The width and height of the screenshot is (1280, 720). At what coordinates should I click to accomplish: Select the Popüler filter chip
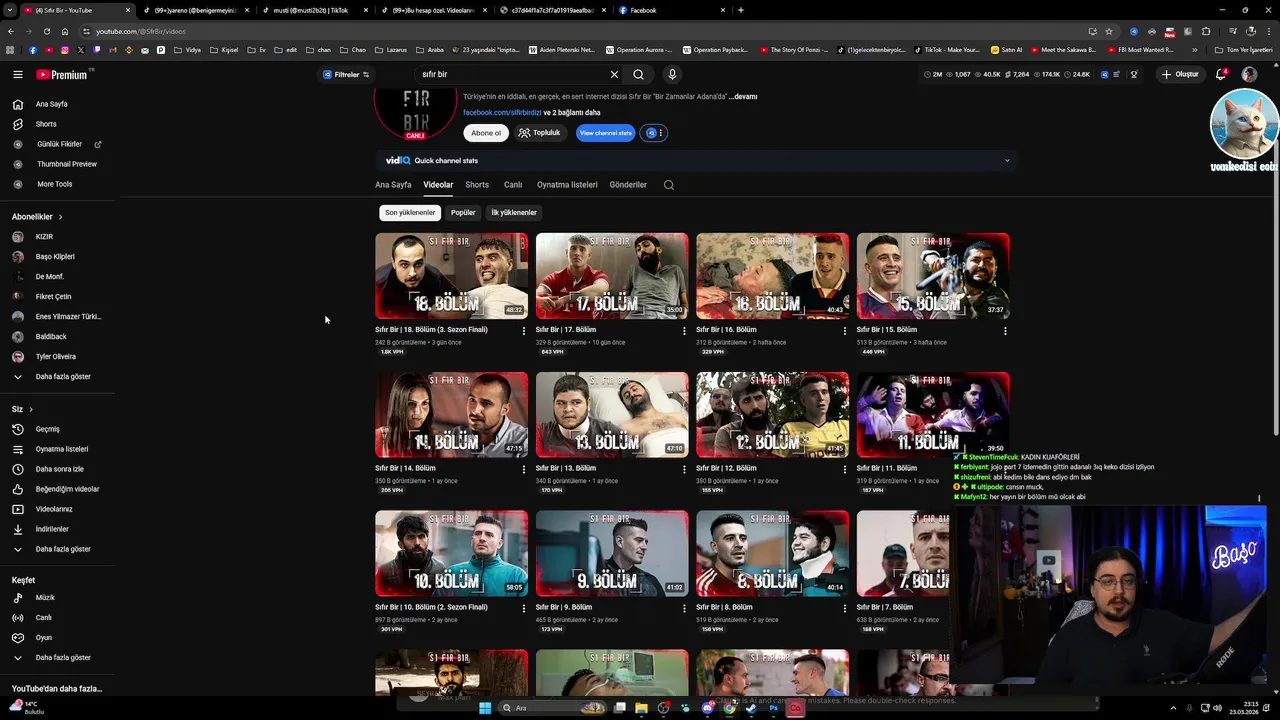pyautogui.click(x=463, y=212)
